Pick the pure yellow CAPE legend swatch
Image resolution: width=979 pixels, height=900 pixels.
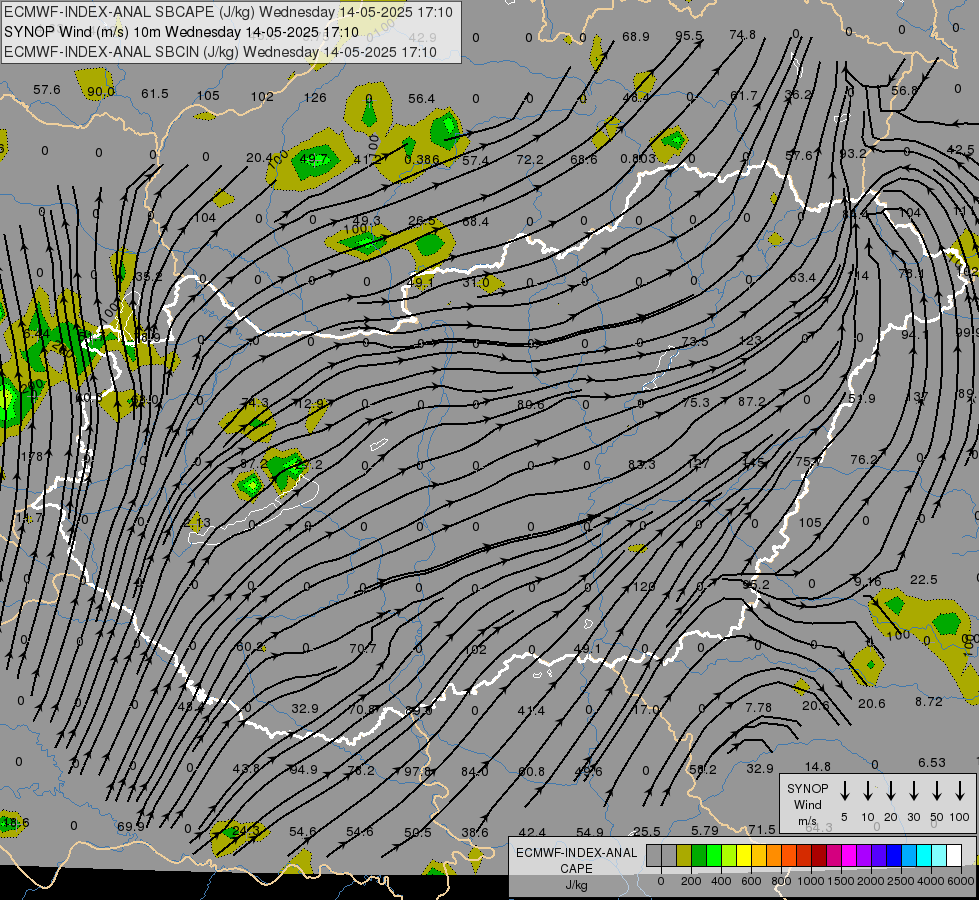click(x=744, y=855)
